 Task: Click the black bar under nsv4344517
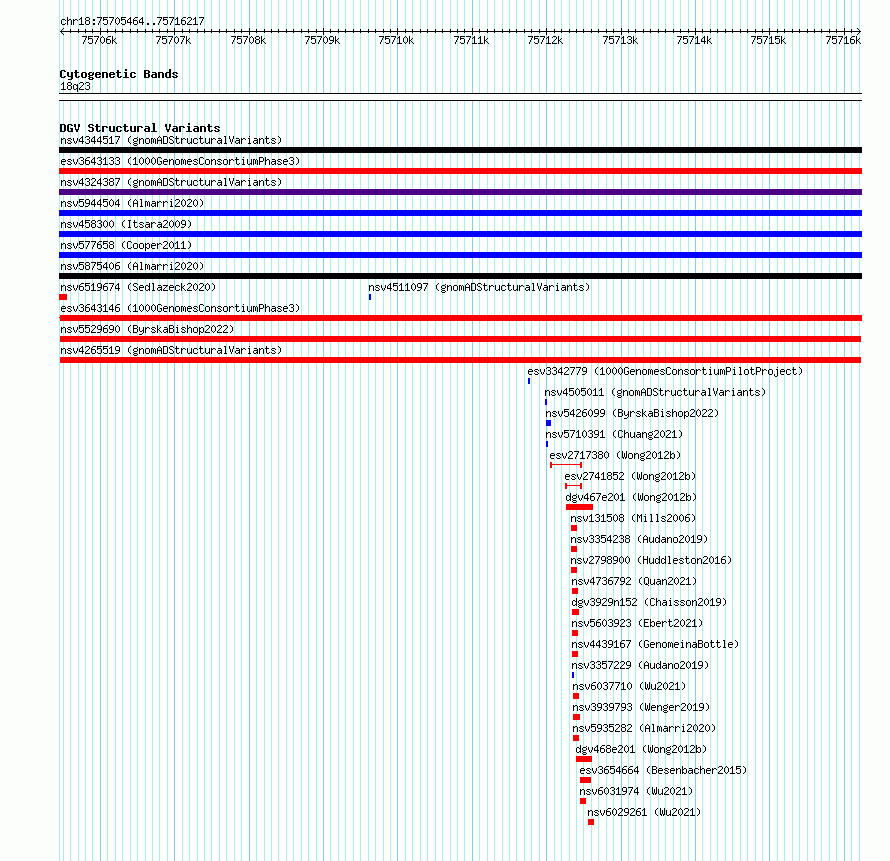460,150
